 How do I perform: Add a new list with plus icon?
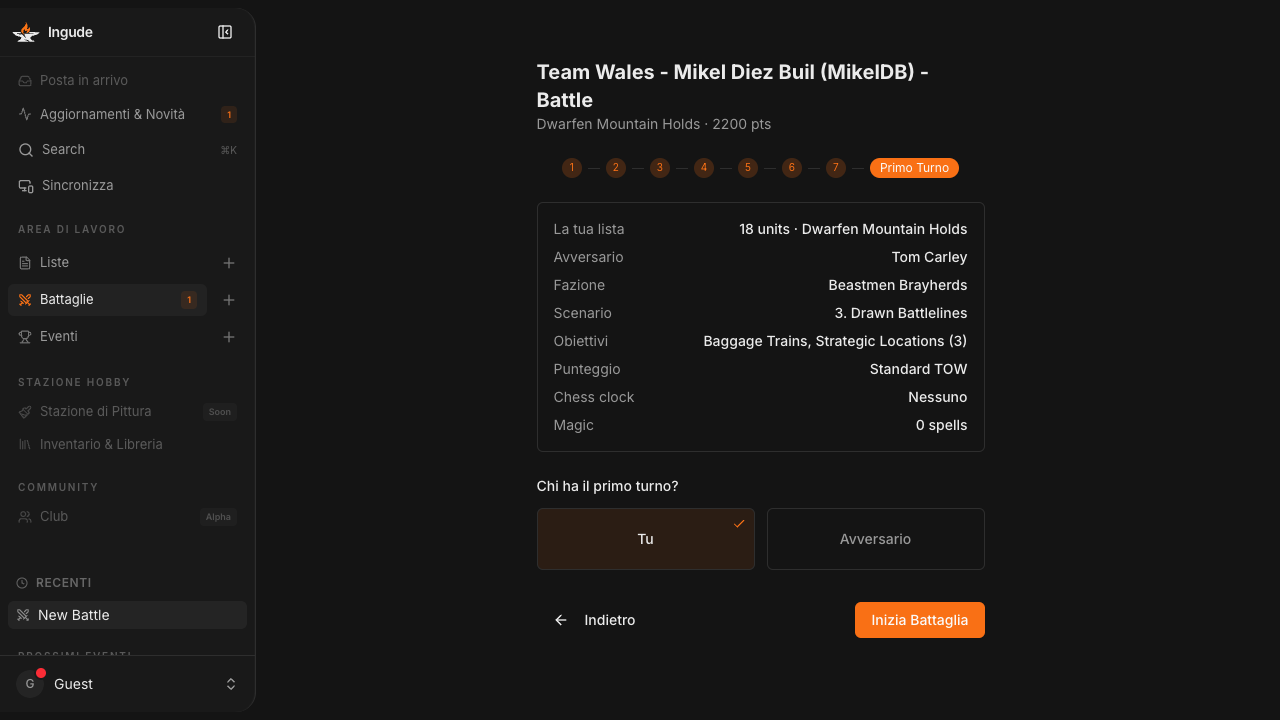[x=229, y=263]
